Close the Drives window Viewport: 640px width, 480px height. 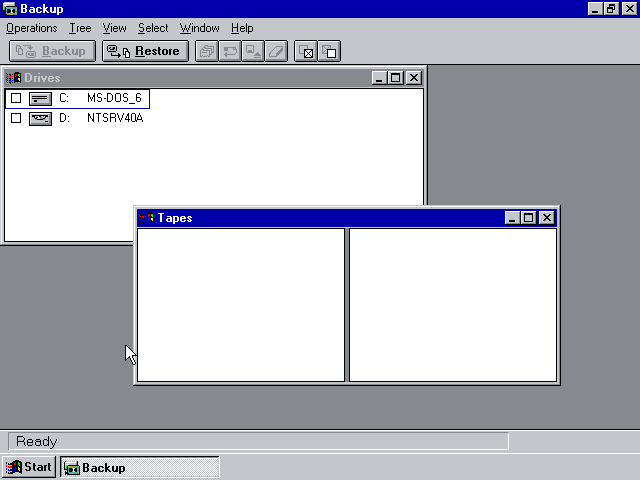click(x=414, y=78)
